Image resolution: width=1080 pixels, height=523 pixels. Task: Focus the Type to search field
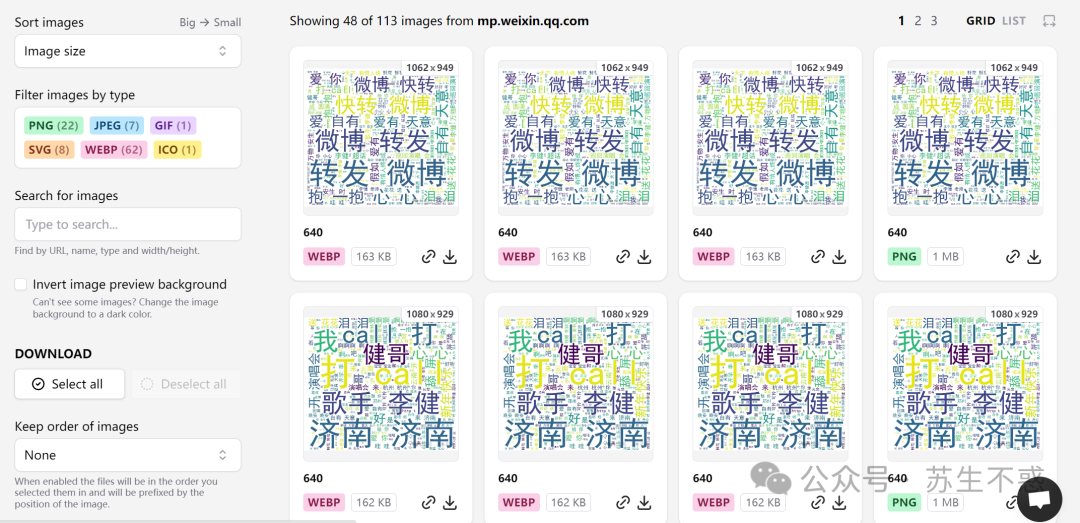pos(128,224)
